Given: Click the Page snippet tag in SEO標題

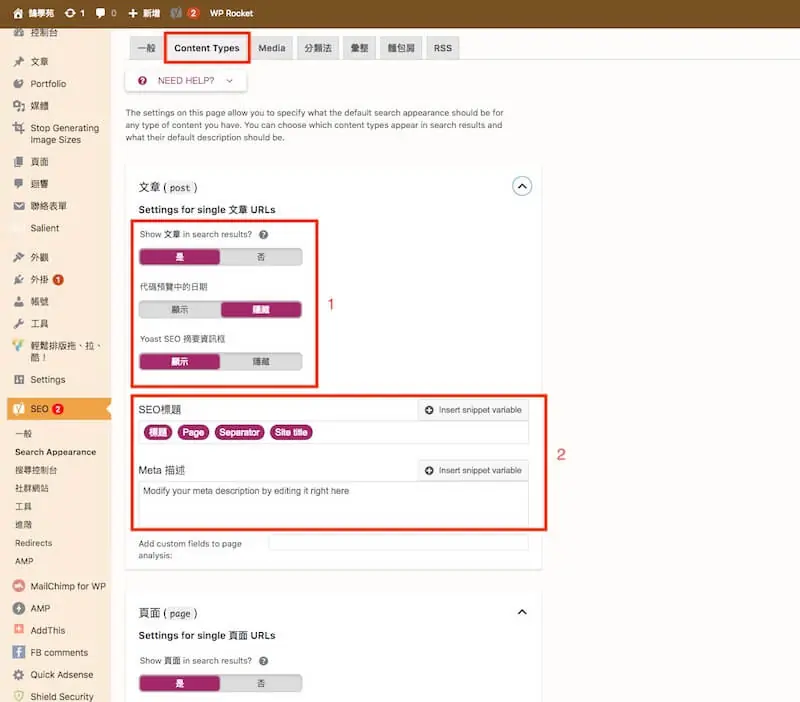Looking at the screenshot, I should pos(193,432).
